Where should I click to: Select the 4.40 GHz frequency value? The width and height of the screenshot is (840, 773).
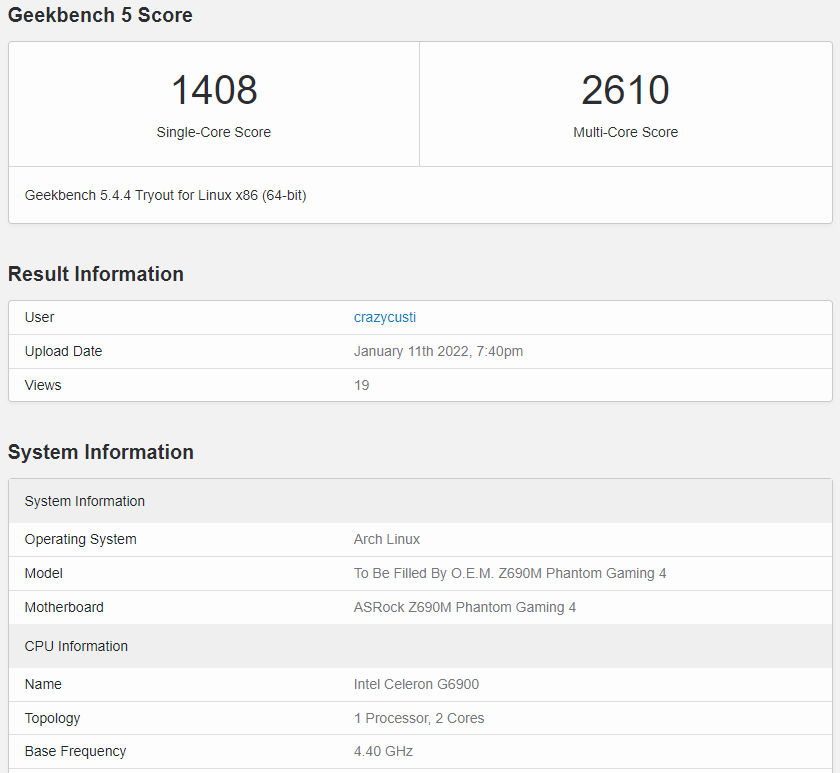[383, 752]
